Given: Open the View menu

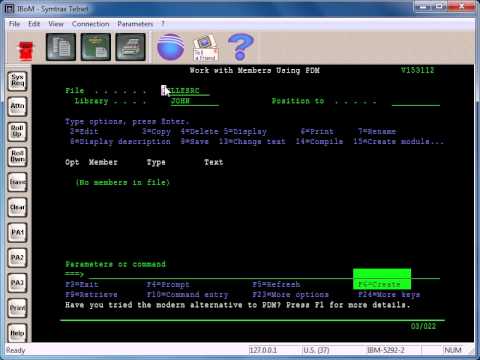Looking at the screenshot, I should tap(56, 24).
